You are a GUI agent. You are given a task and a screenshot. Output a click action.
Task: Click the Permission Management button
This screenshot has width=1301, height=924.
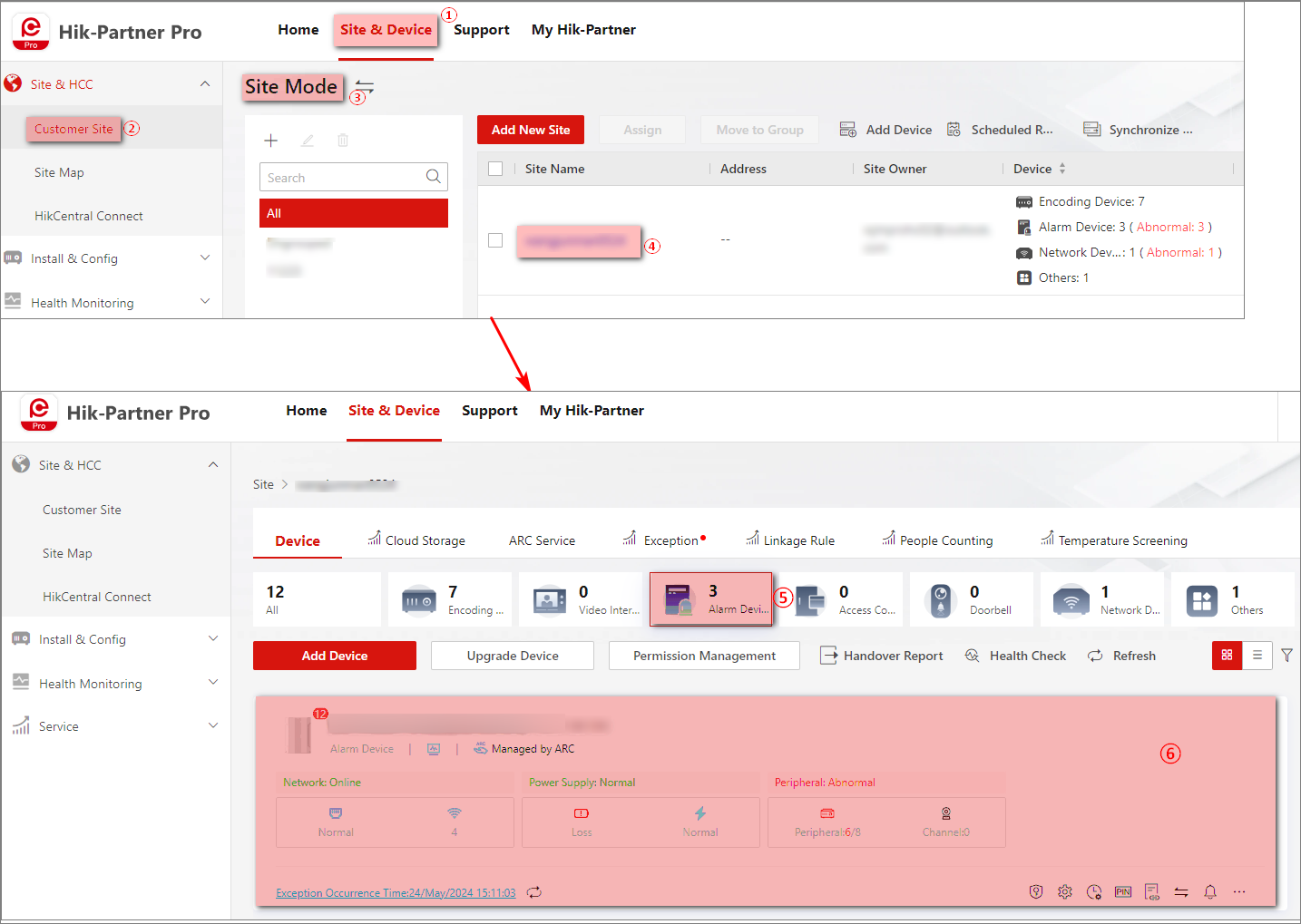pos(704,656)
